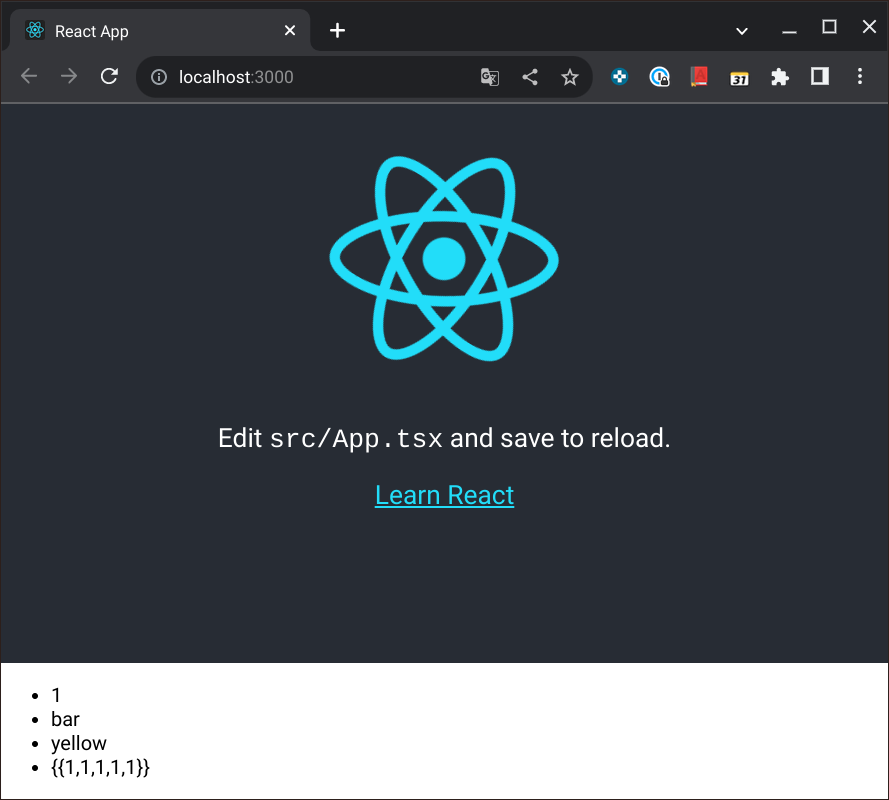
Task: Click the share page icon
Action: point(530,77)
